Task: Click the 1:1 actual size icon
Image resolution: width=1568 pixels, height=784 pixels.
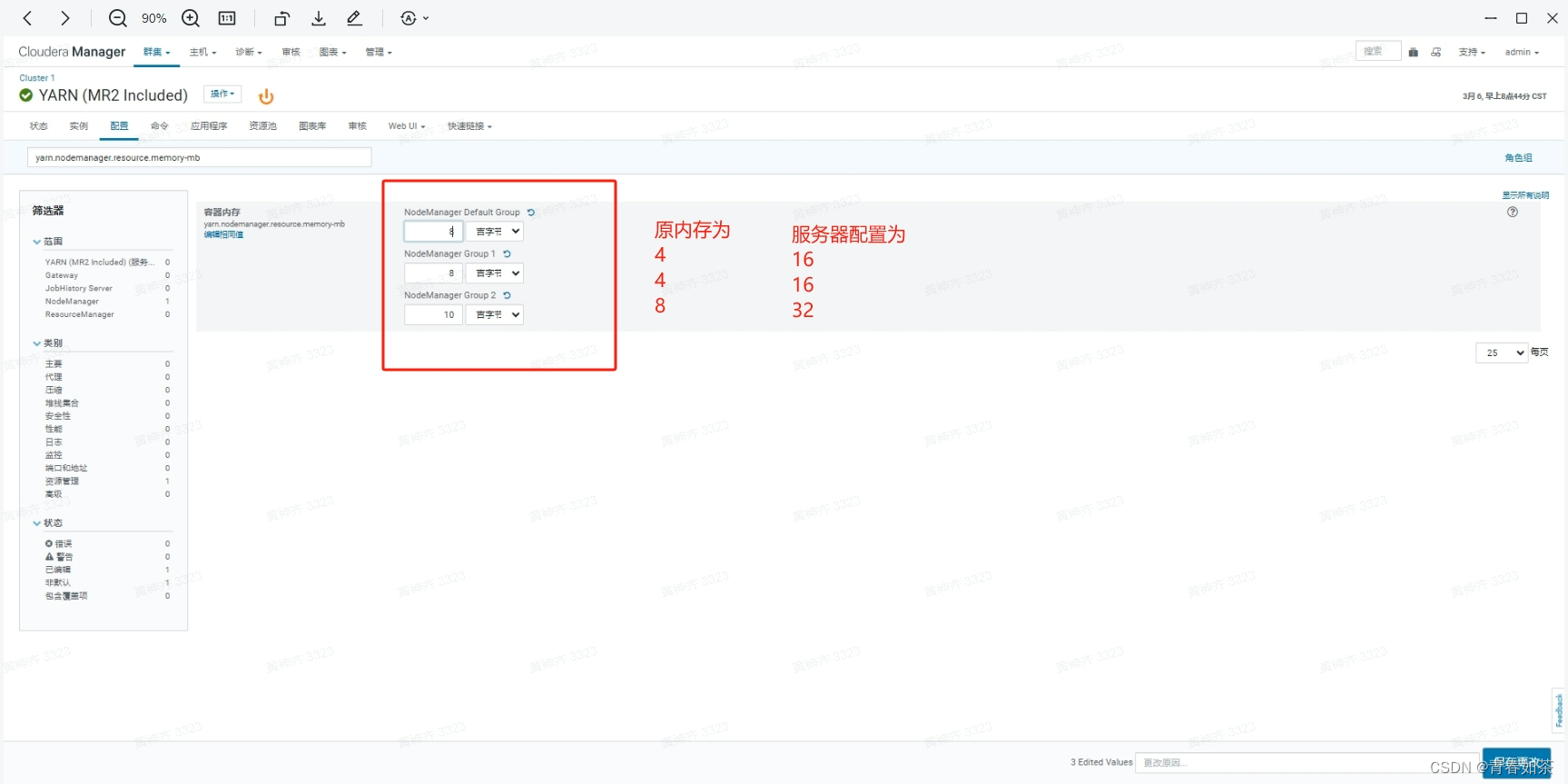Action: (x=227, y=18)
